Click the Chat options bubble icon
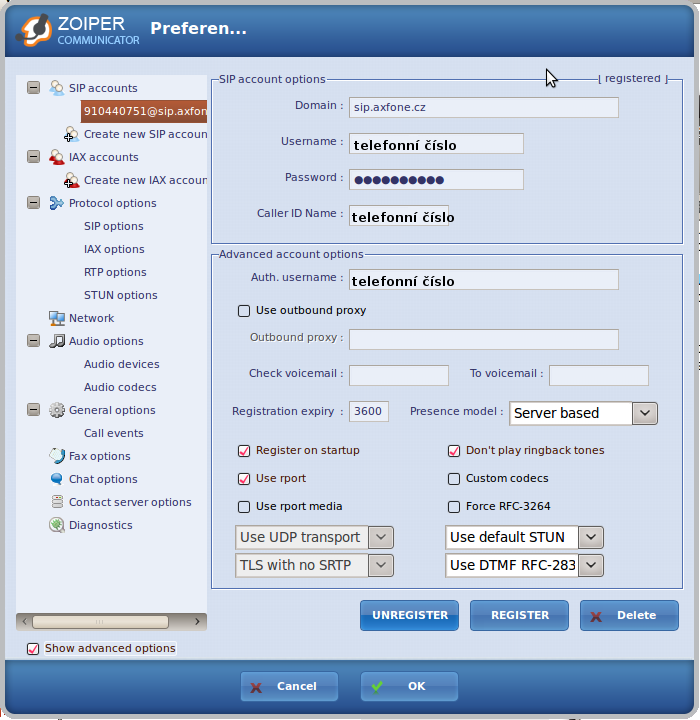700x720 pixels. coord(56,479)
